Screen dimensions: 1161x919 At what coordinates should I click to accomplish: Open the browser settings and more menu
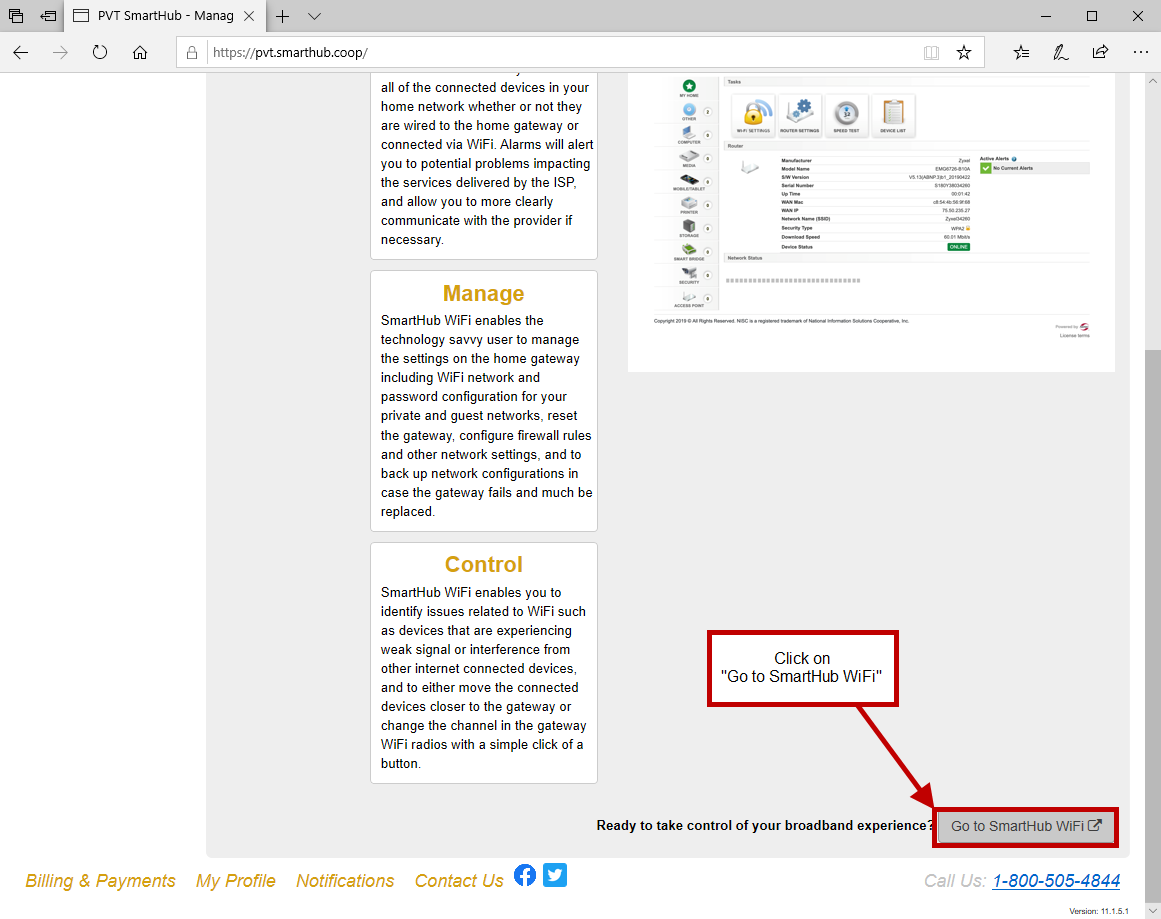click(1140, 53)
